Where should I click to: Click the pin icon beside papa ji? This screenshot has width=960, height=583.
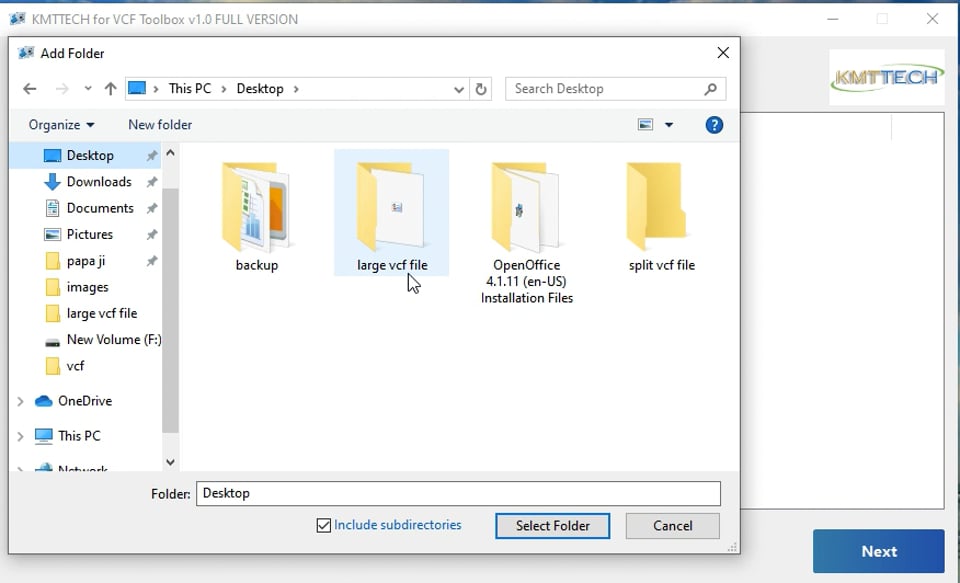pyautogui.click(x=152, y=261)
